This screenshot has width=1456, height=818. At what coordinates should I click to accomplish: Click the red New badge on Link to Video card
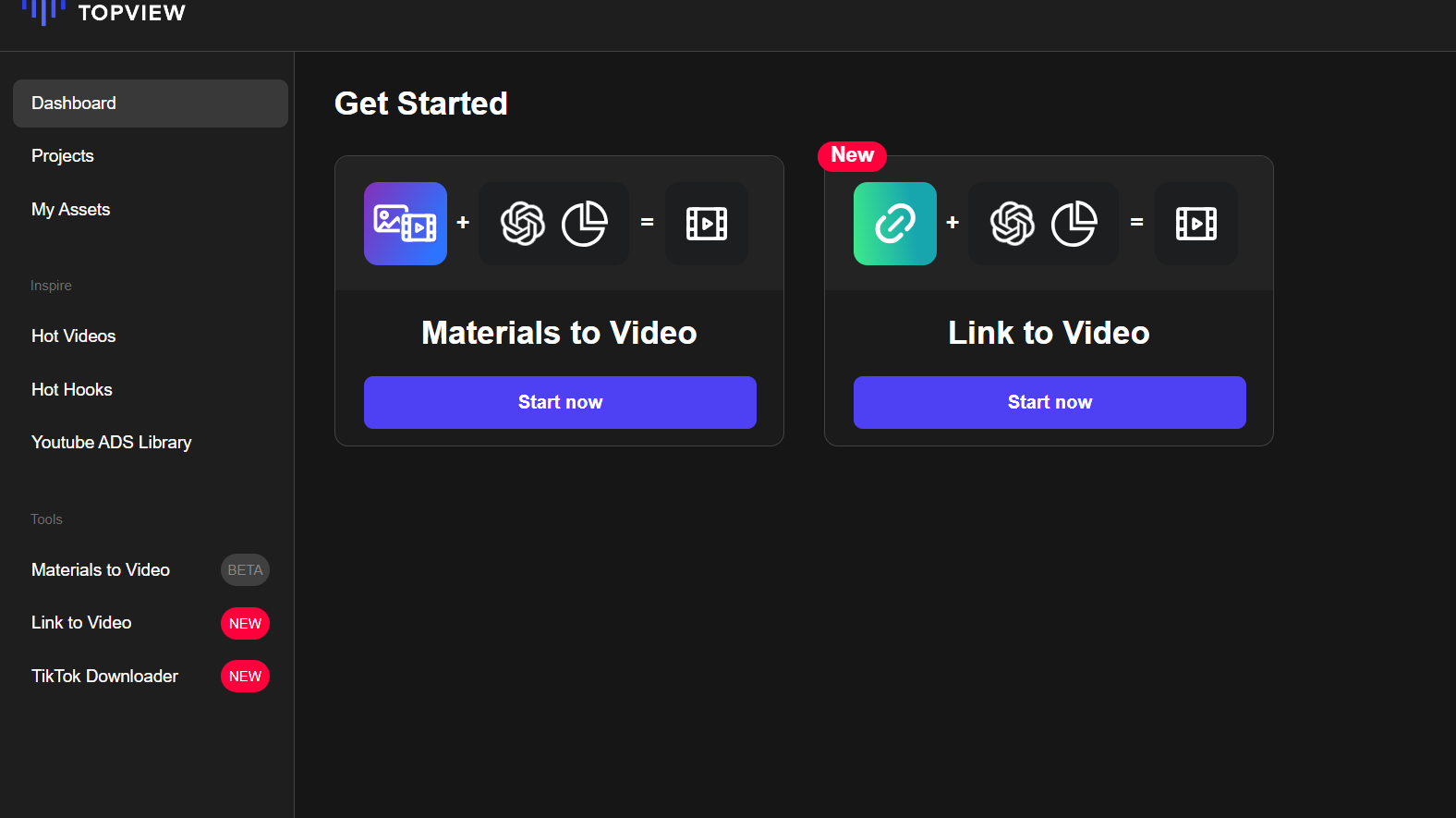coord(852,155)
